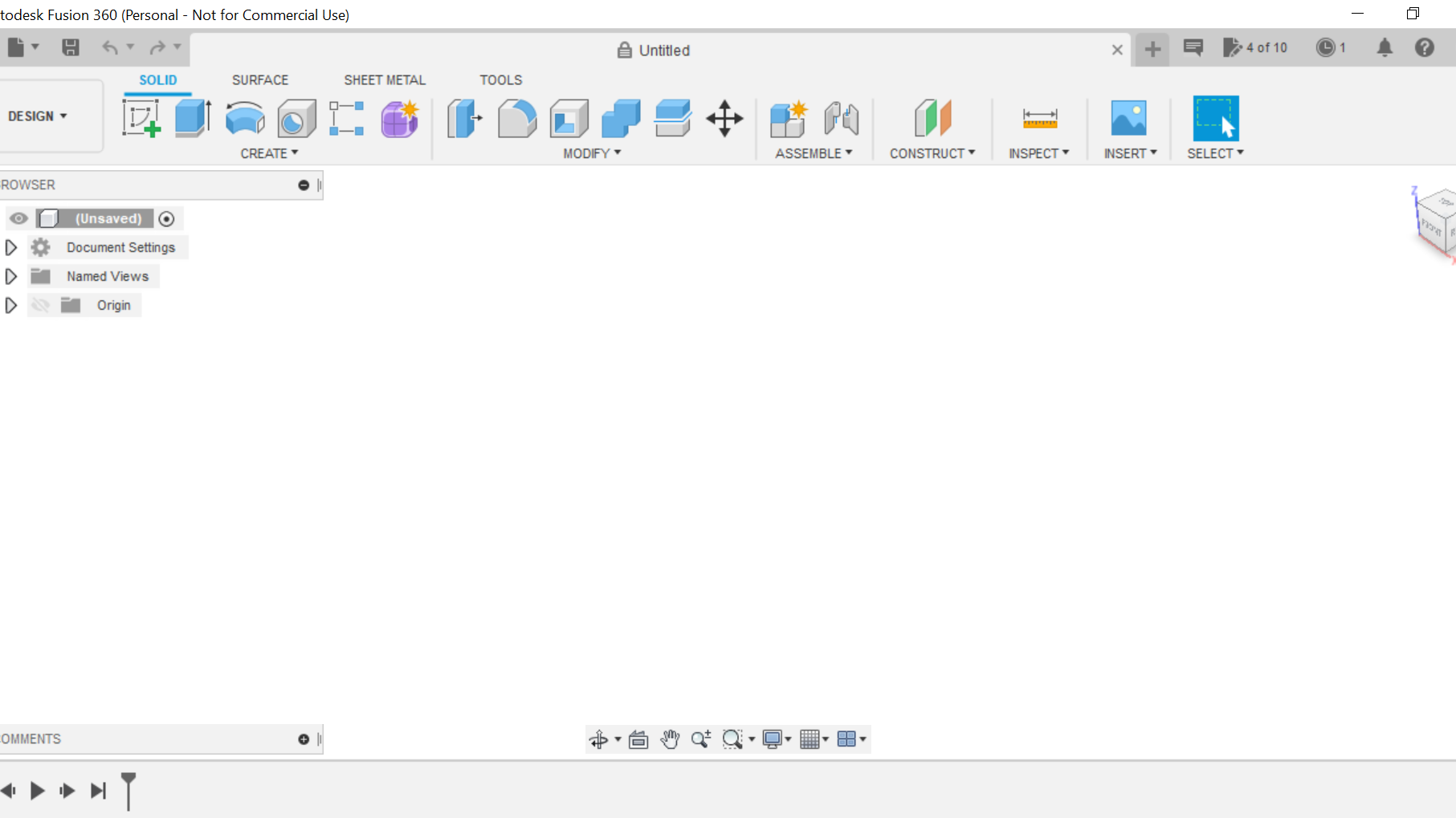This screenshot has height=818, width=1456.
Task: Click the New Component icon
Action: (x=788, y=118)
